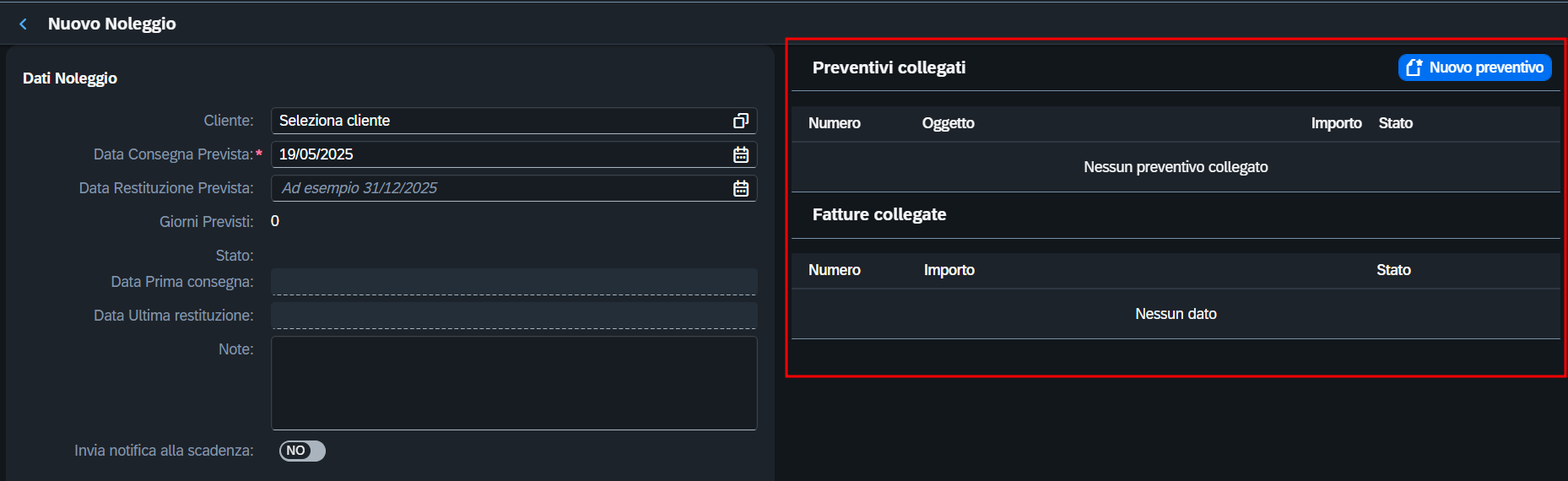1568x481 pixels.
Task: Click inside the Note text area
Action: click(x=514, y=383)
